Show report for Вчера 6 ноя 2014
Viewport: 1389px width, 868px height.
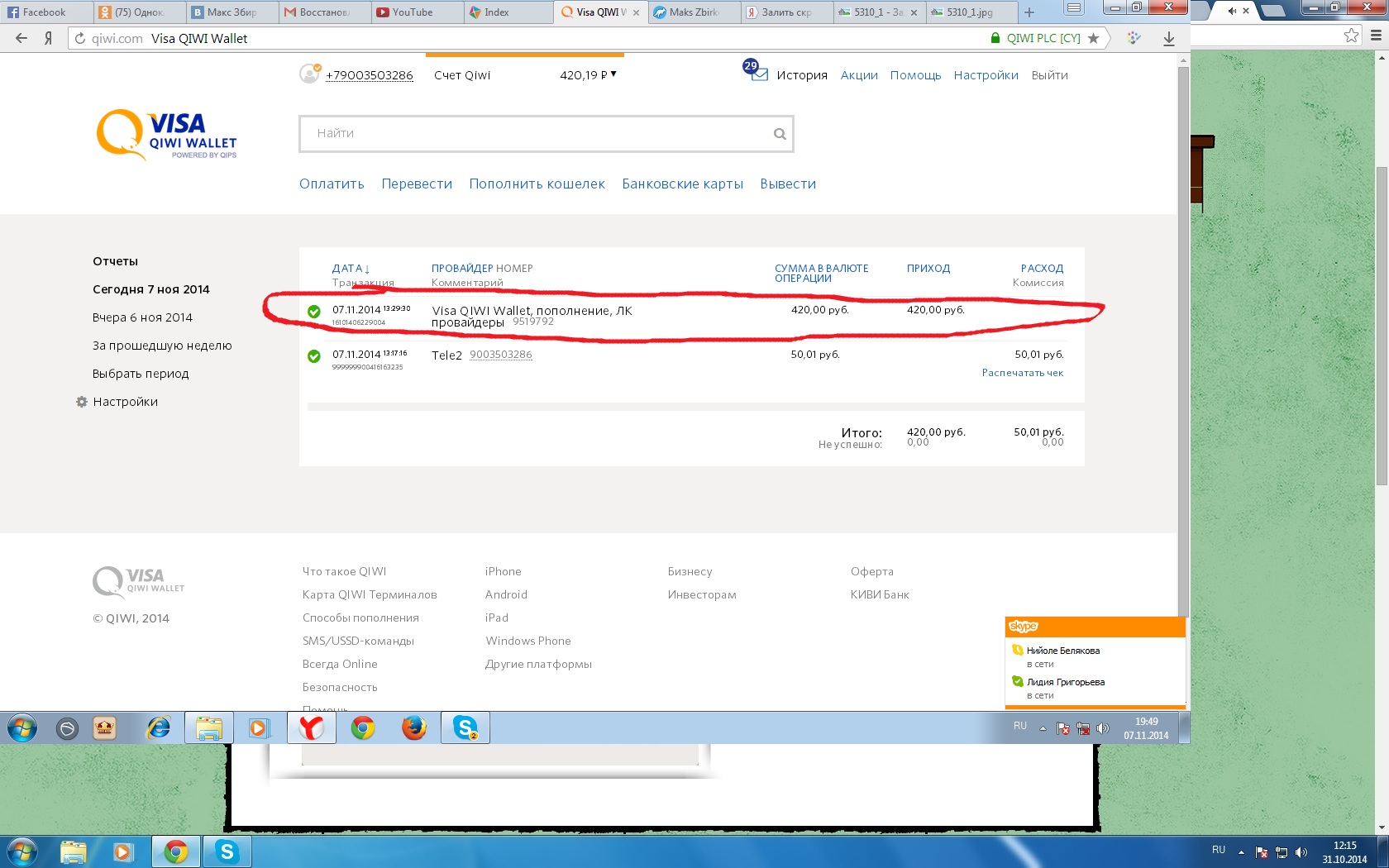(x=142, y=317)
